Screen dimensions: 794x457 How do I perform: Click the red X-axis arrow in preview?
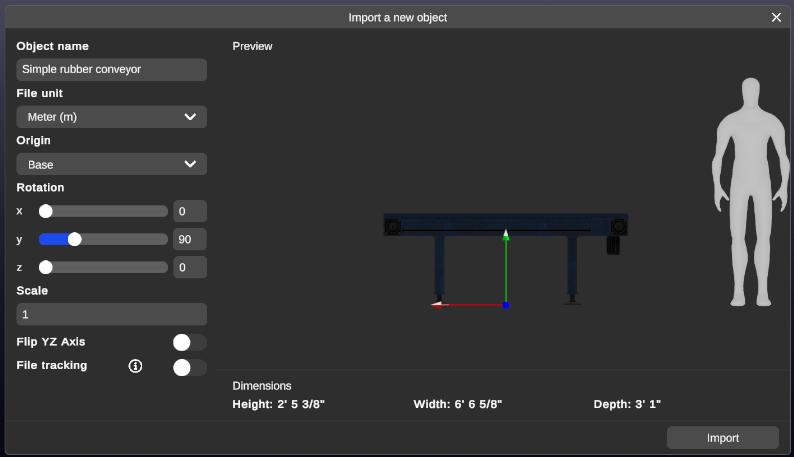[x=438, y=304]
